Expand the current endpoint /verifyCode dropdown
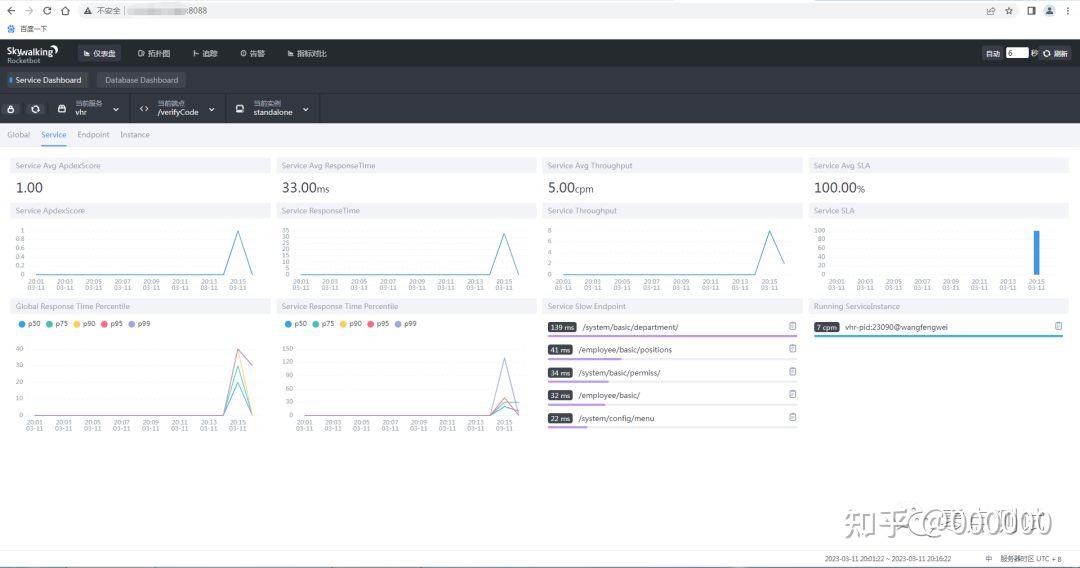This screenshot has height=568, width=1080. point(178,109)
